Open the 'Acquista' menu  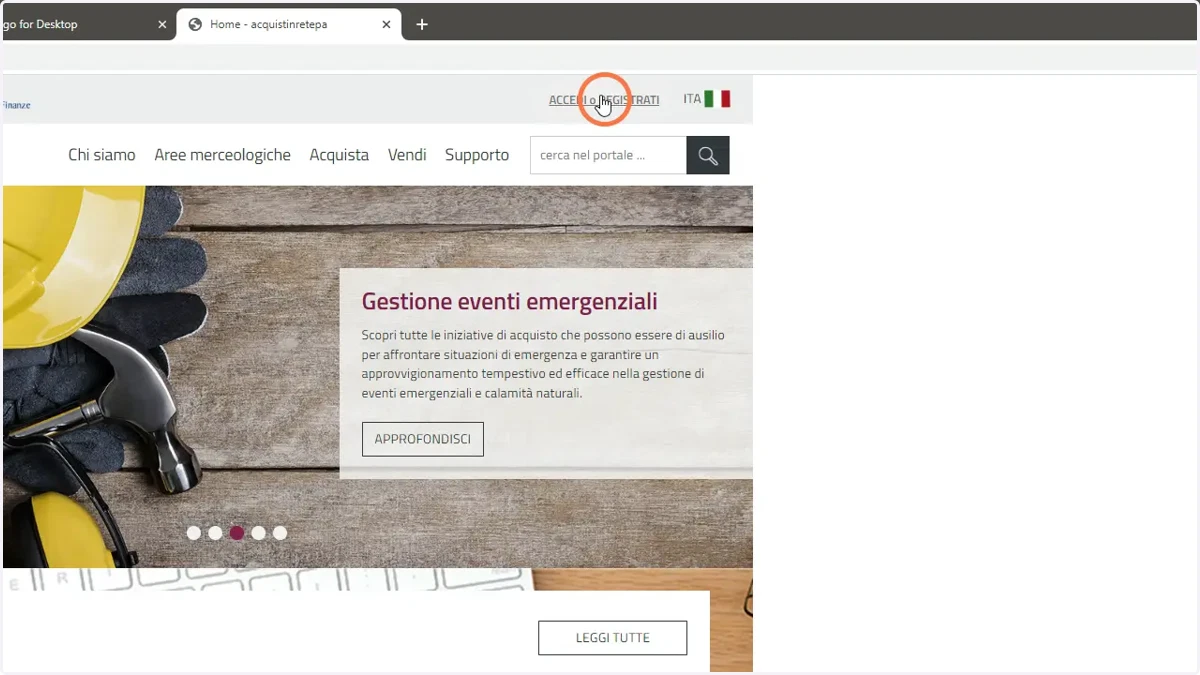[339, 155]
